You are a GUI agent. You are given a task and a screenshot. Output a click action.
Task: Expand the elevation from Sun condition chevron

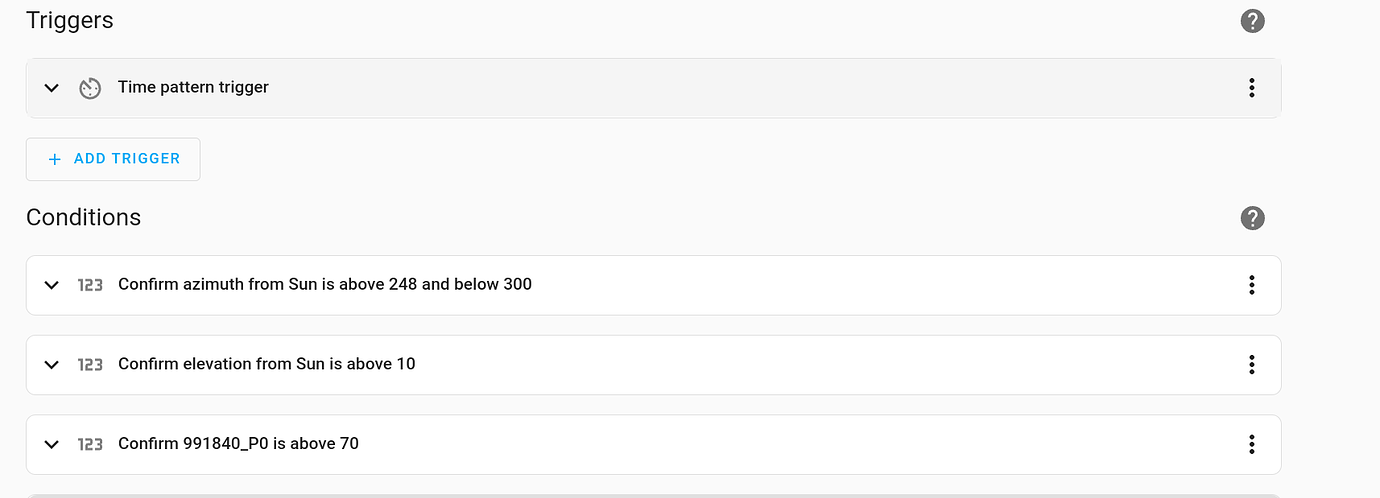52,365
